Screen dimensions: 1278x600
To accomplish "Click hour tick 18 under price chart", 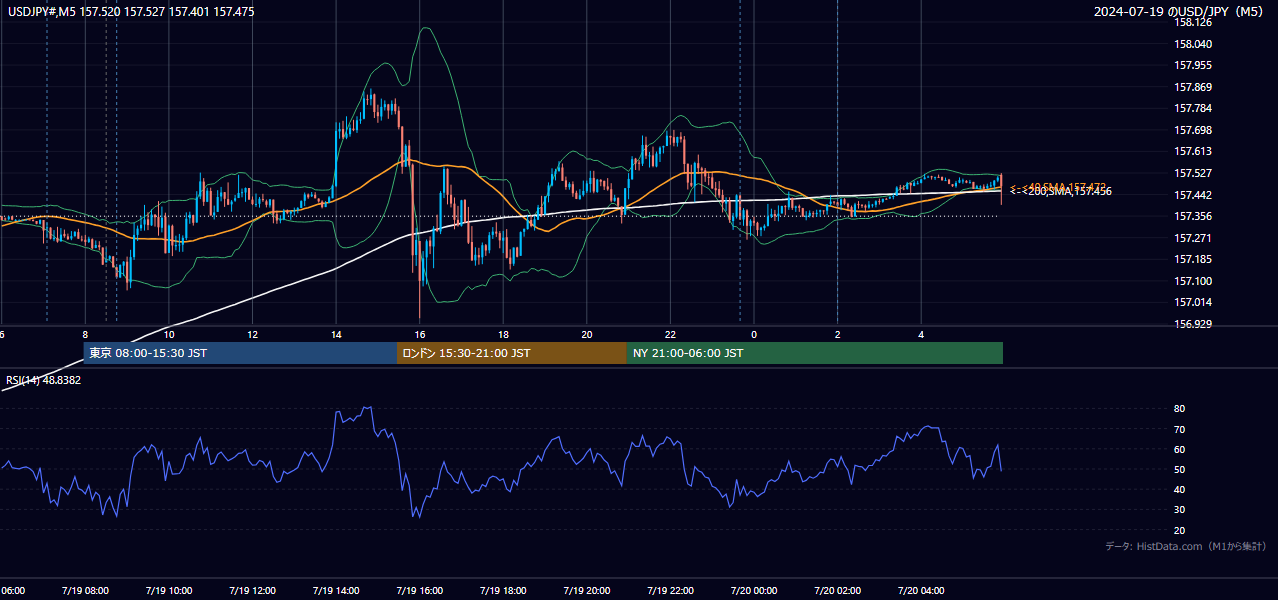I will pos(503,334).
